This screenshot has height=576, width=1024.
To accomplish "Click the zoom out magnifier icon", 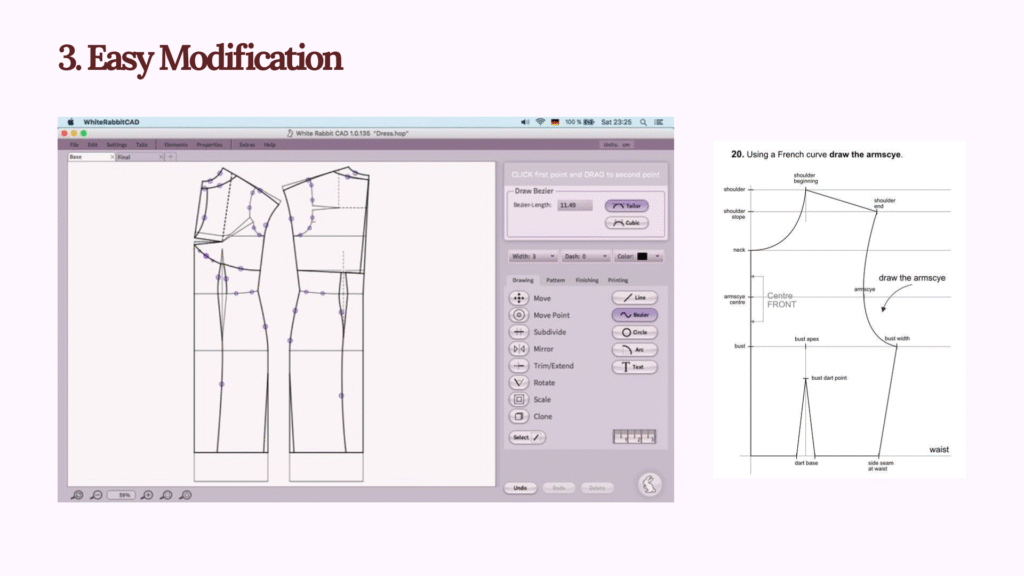I will 96,495.
